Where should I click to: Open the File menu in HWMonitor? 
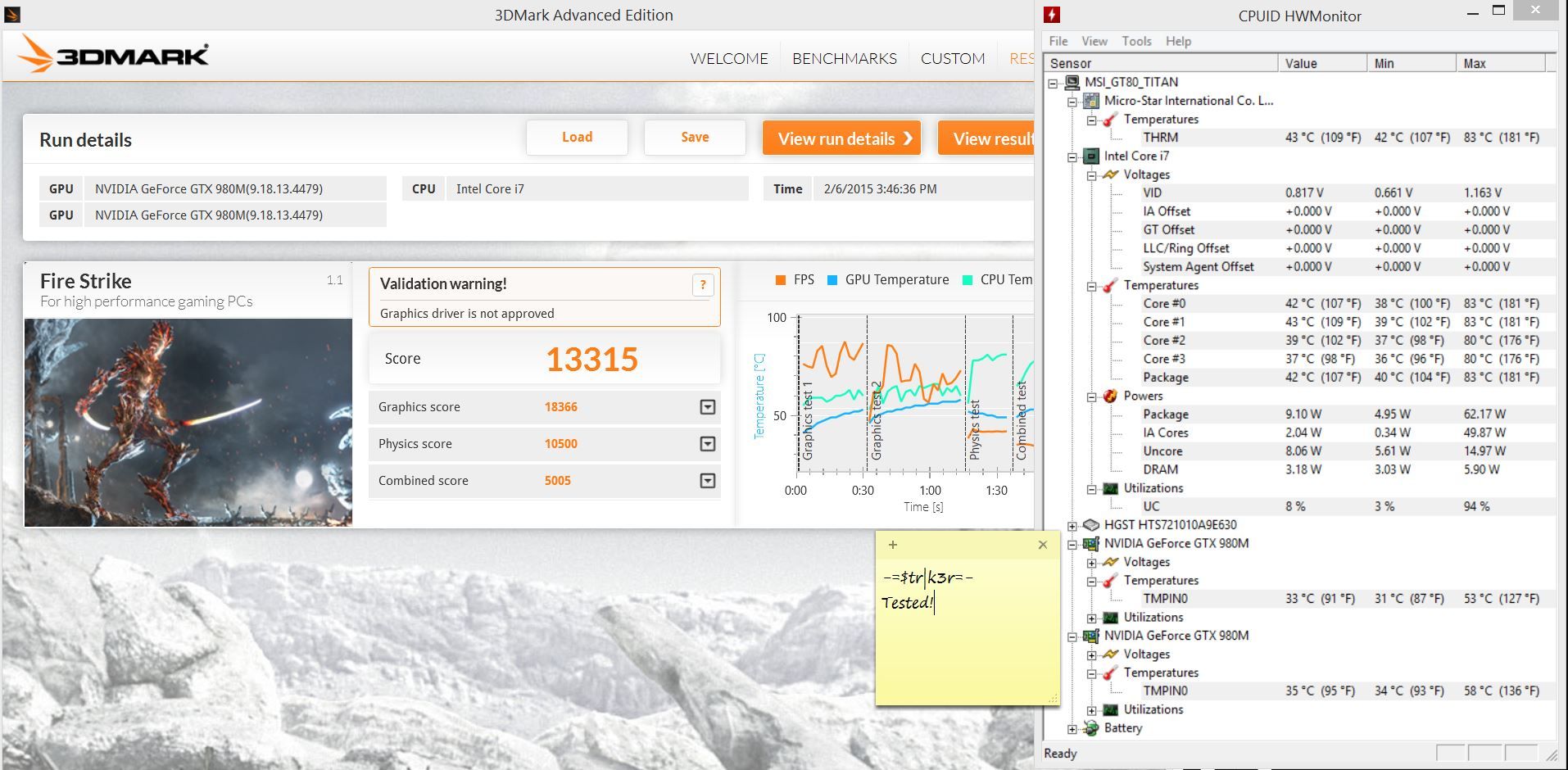(x=1058, y=41)
